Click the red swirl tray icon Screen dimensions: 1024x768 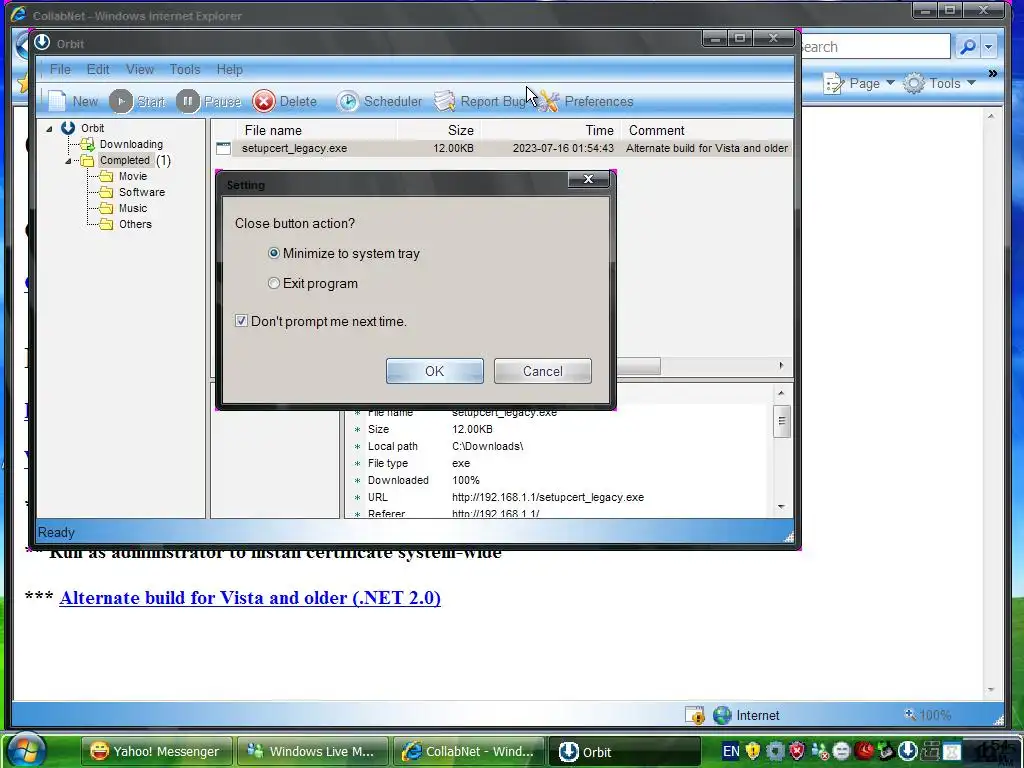pyautogui.click(x=864, y=751)
